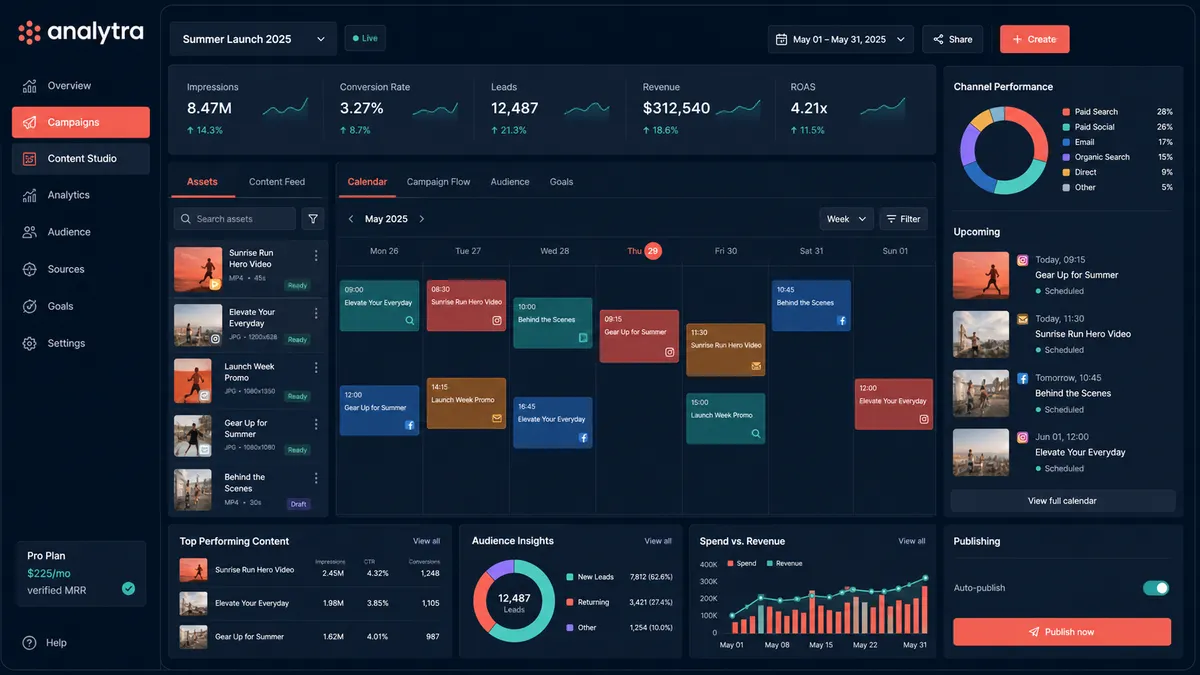1200x675 pixels.
Task: Click the Sources globe icon
Action: 29,269
